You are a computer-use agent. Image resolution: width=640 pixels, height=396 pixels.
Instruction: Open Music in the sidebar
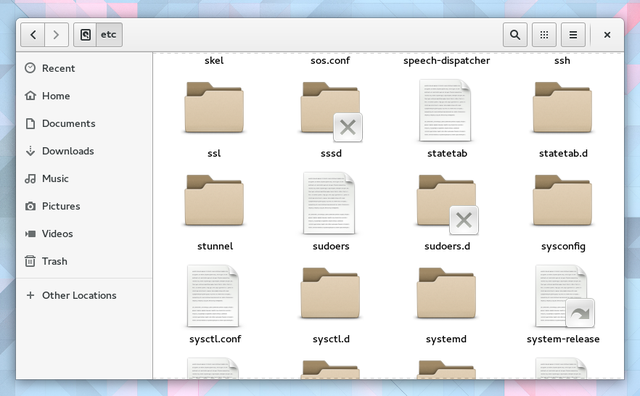84,178
